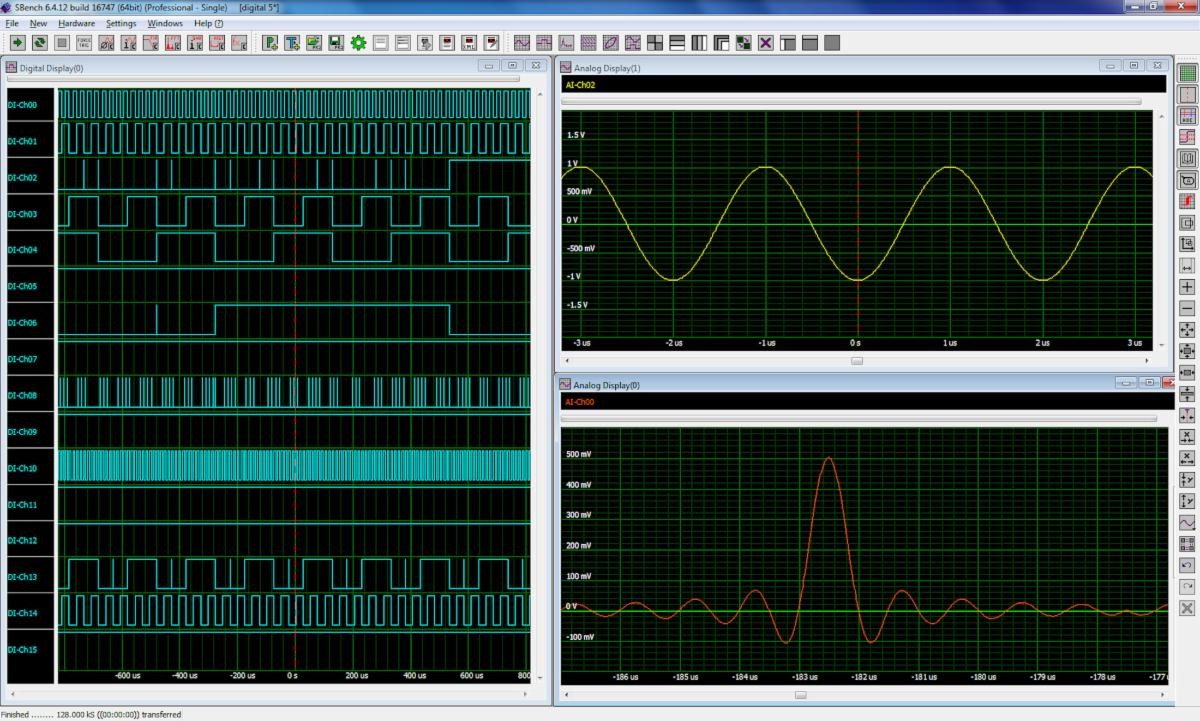Select the DI-Ch08 channel label

point(22,395)
